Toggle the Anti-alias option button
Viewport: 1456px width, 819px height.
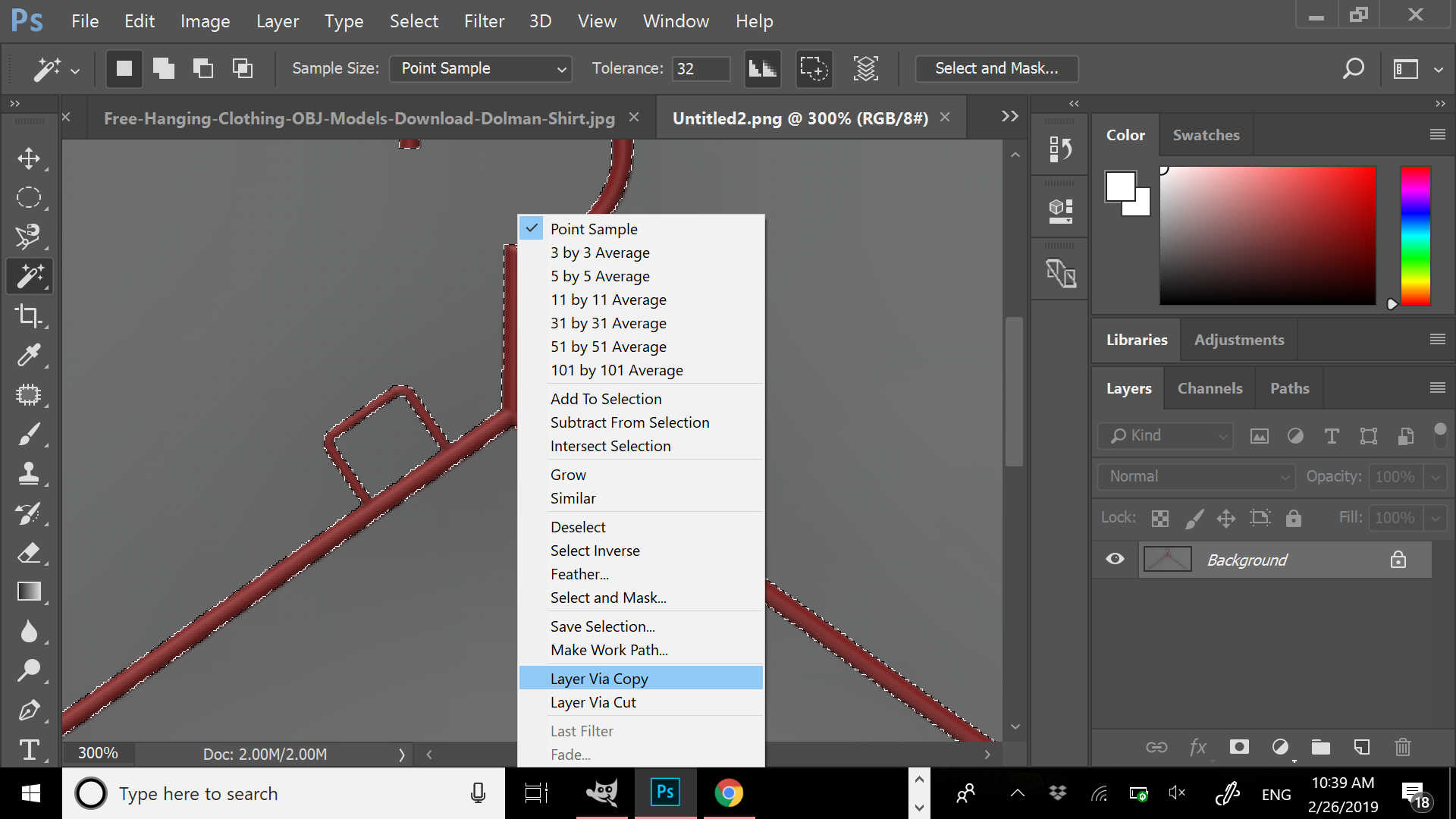[x=761, y=68]
